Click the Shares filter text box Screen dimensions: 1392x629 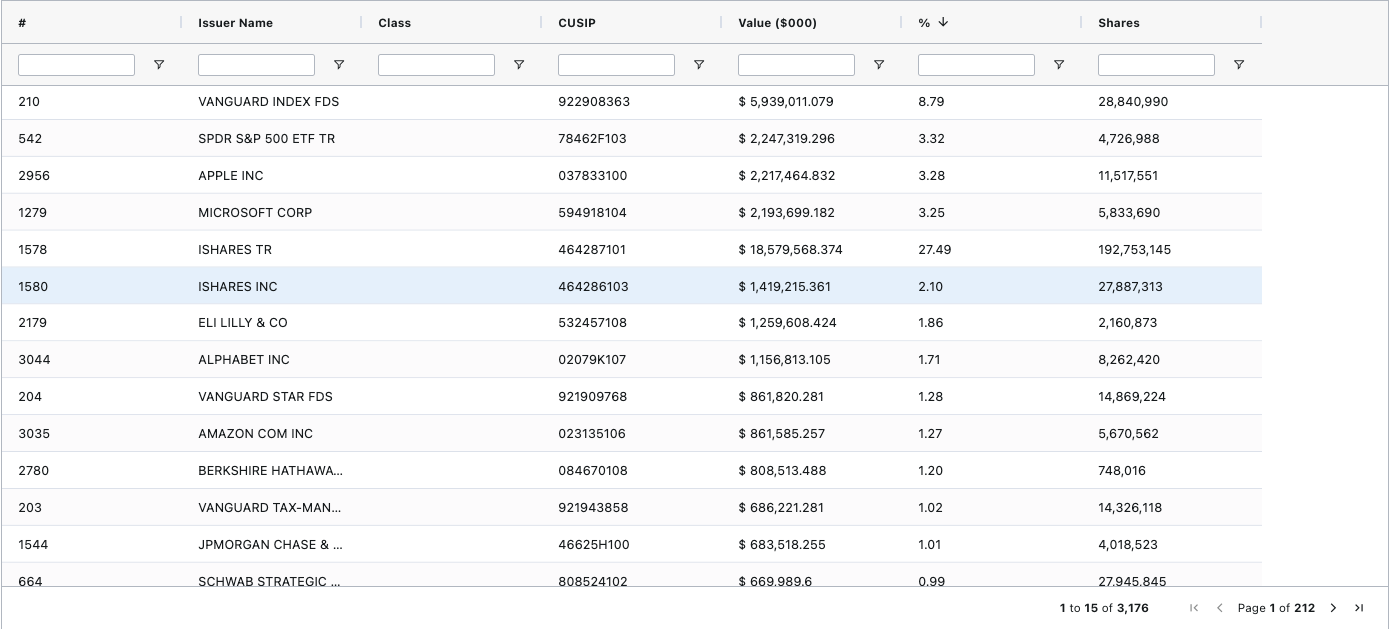1156,65
